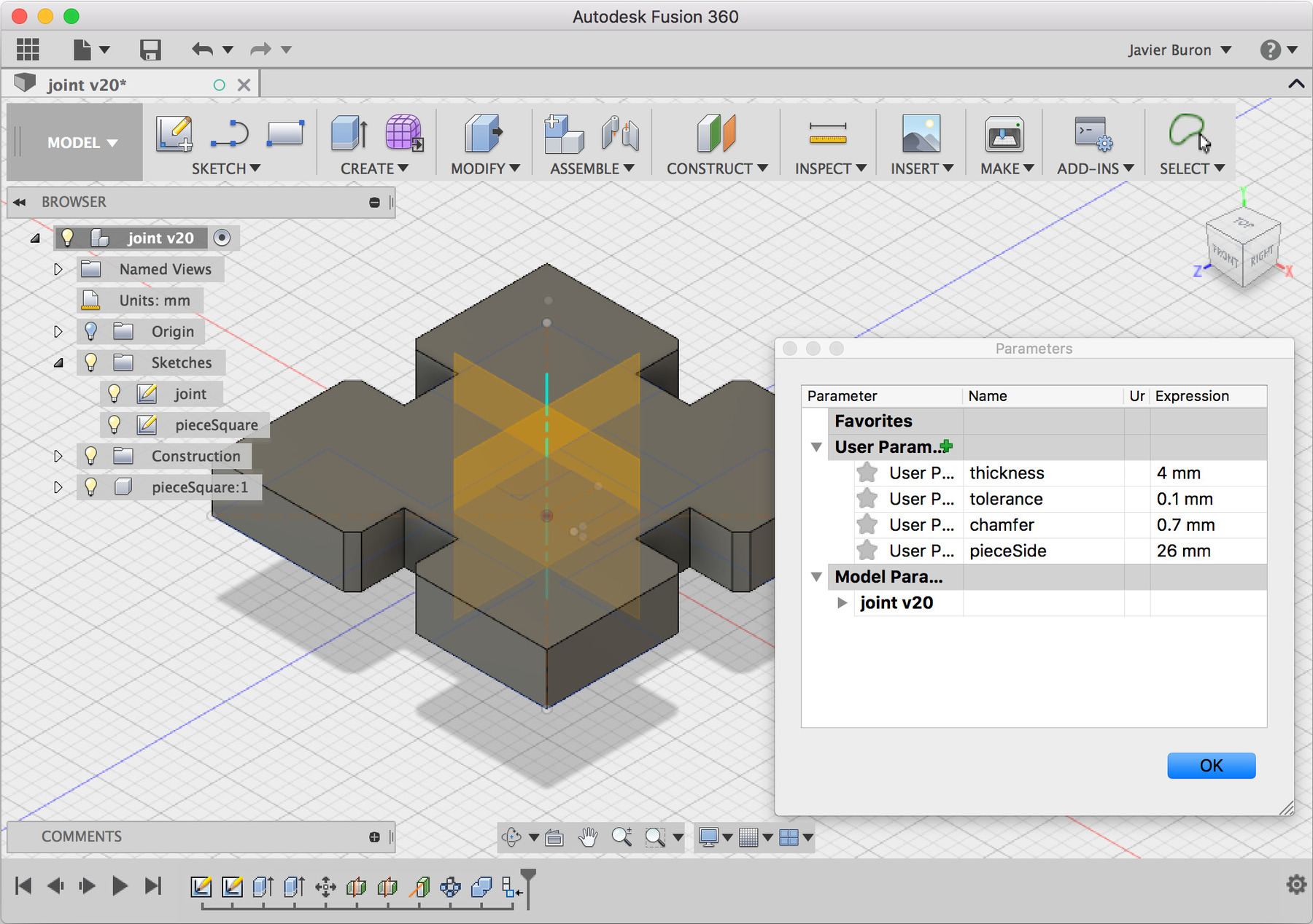Toggle visibility bulb of pieceSquare sketch

point(114,424)
